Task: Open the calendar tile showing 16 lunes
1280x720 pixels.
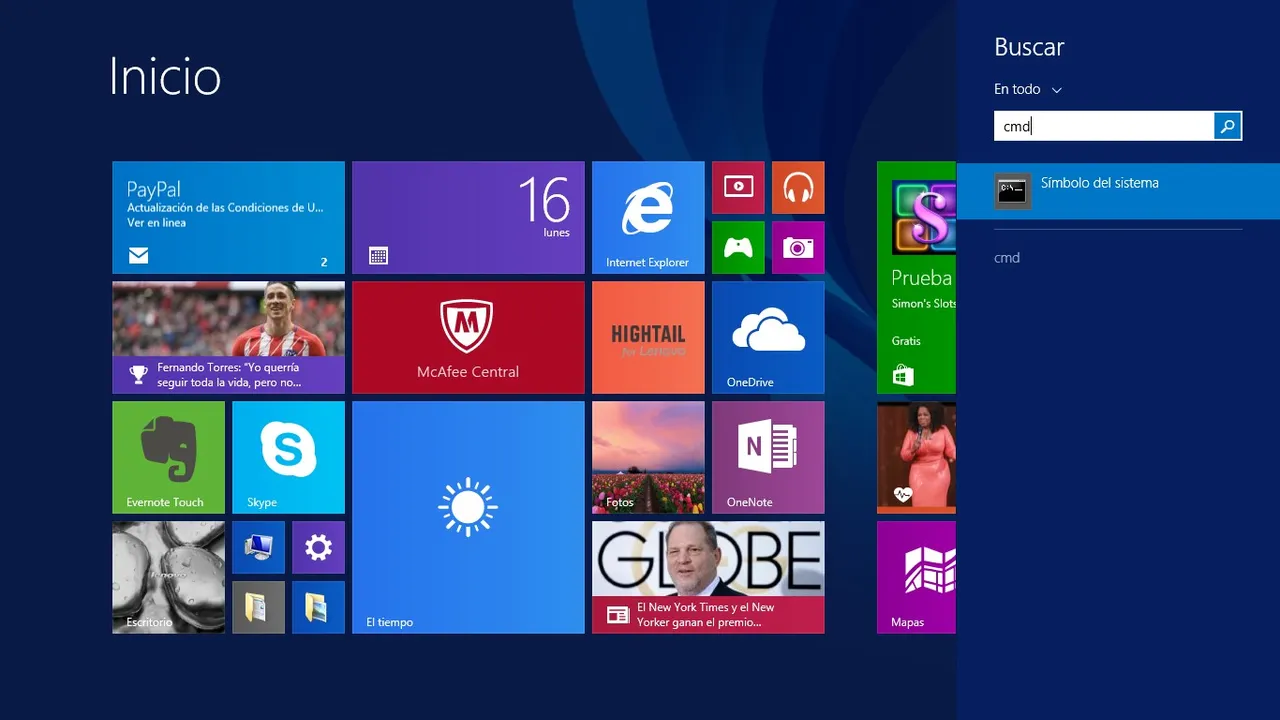Action: [468, 217]
